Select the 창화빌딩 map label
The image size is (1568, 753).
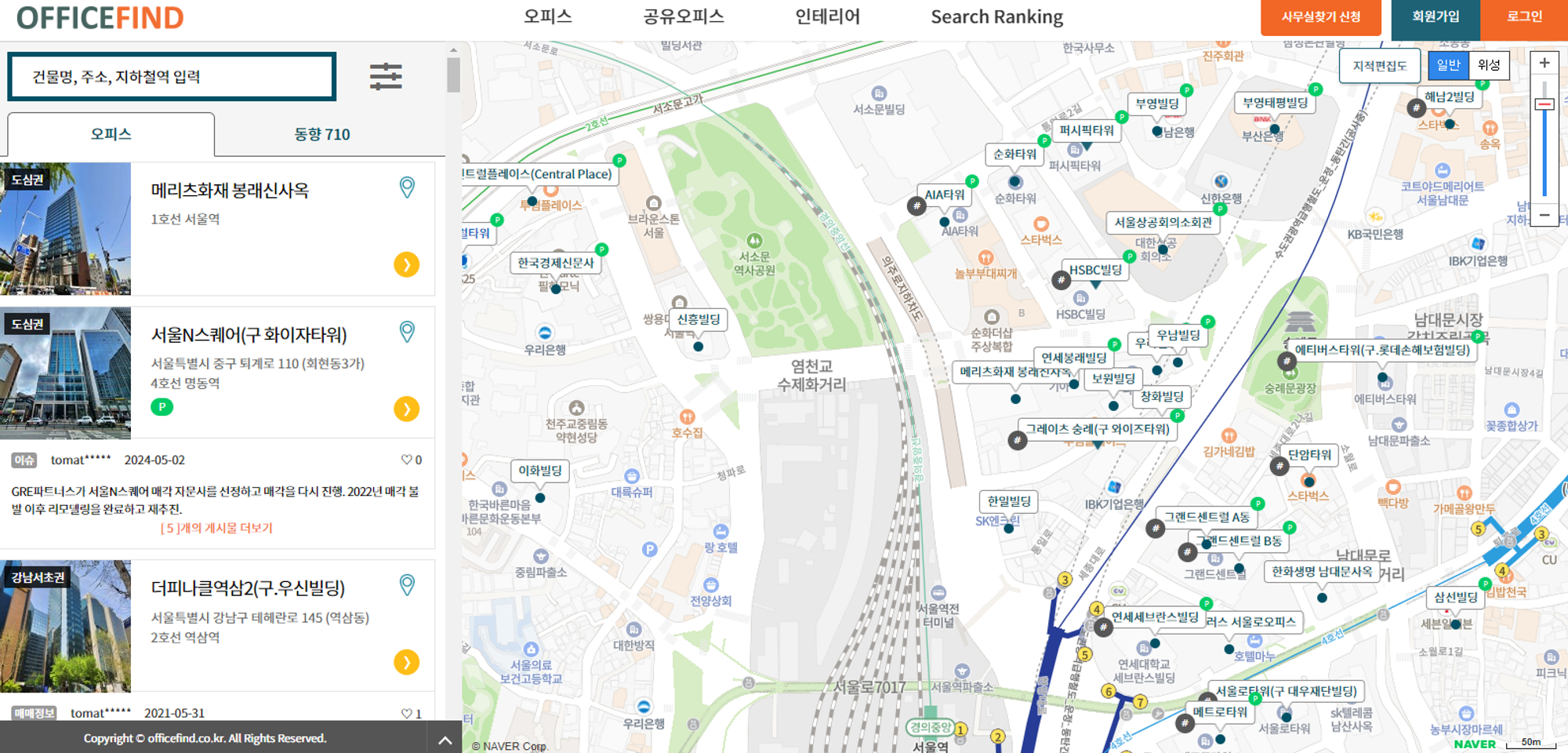pos(1162,397)
